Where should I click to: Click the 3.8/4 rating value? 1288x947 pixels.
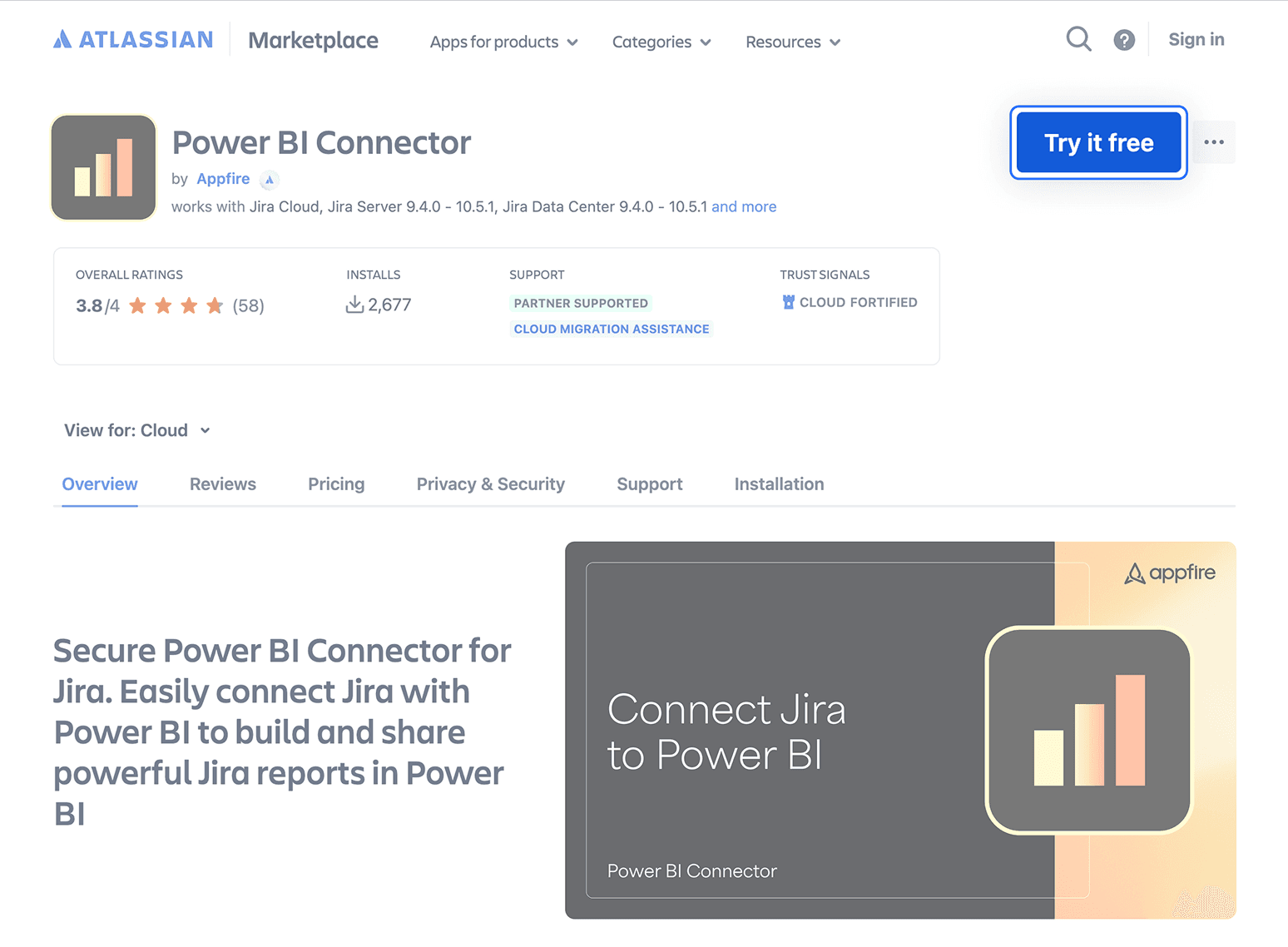point(97,306)
